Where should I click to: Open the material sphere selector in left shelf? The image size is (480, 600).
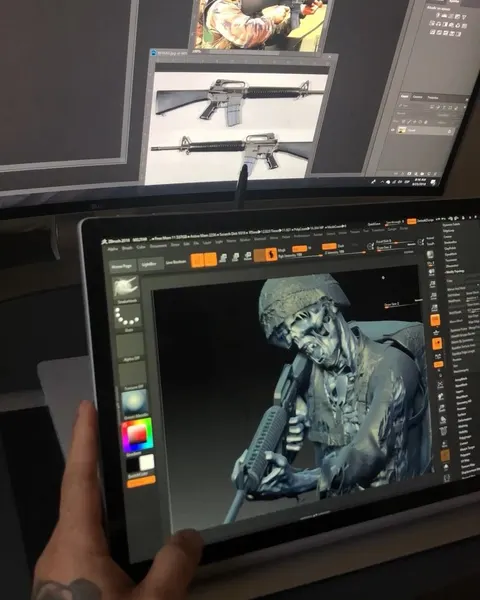pyautogui.click(x=134, y=403)
